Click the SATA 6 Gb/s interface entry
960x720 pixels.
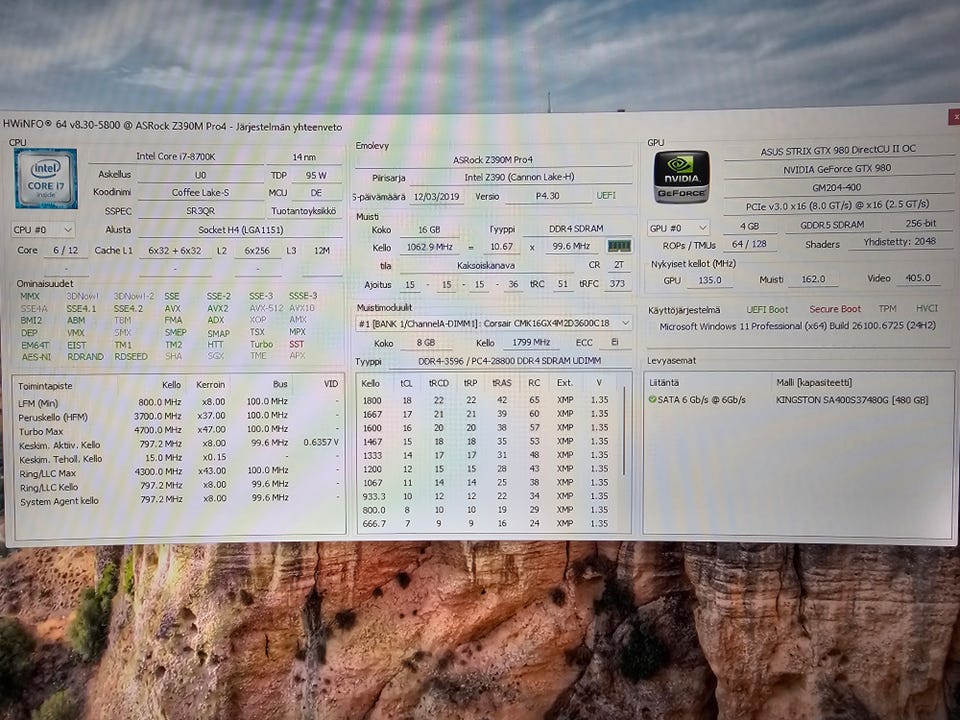pos(701,400)
